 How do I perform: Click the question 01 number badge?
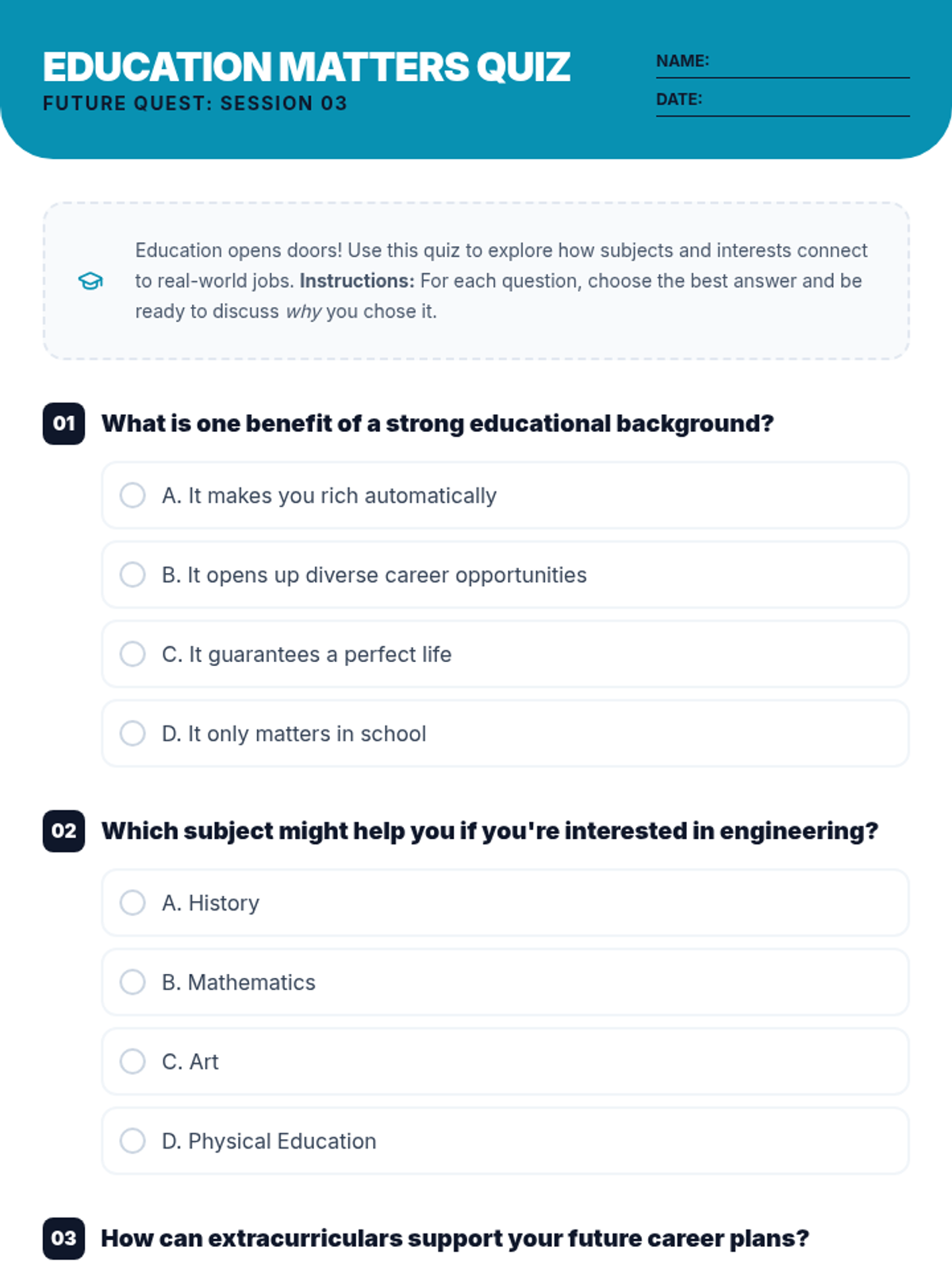point(63,423)
